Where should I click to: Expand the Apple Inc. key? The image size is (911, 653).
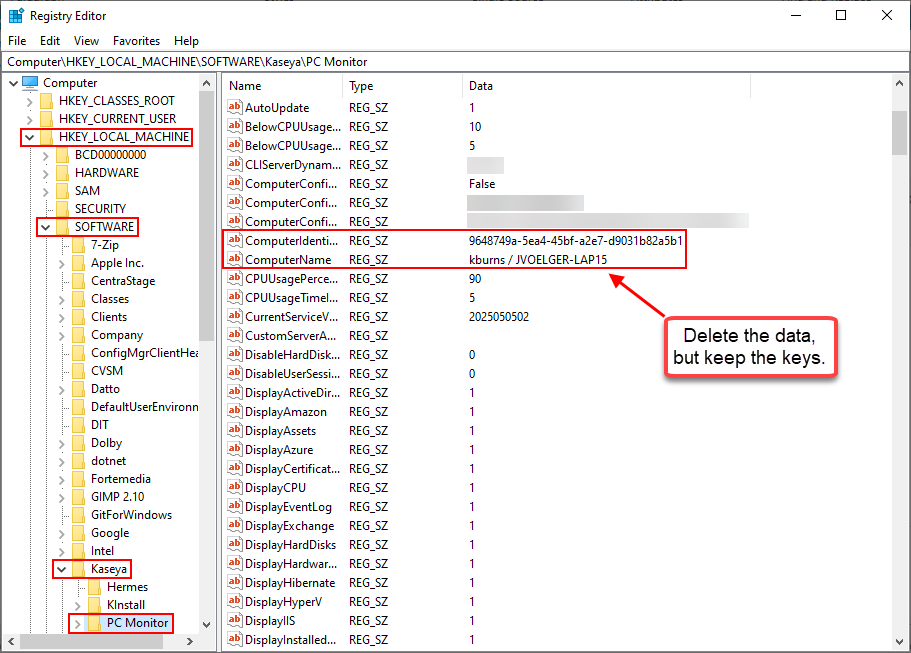pyautogui.click(x=61, y=263)
